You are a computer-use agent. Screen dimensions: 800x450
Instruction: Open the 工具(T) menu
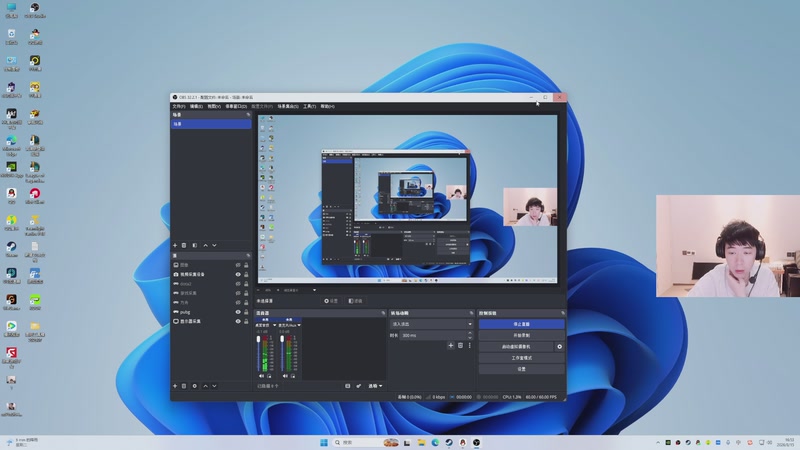[x=310, y=107]
